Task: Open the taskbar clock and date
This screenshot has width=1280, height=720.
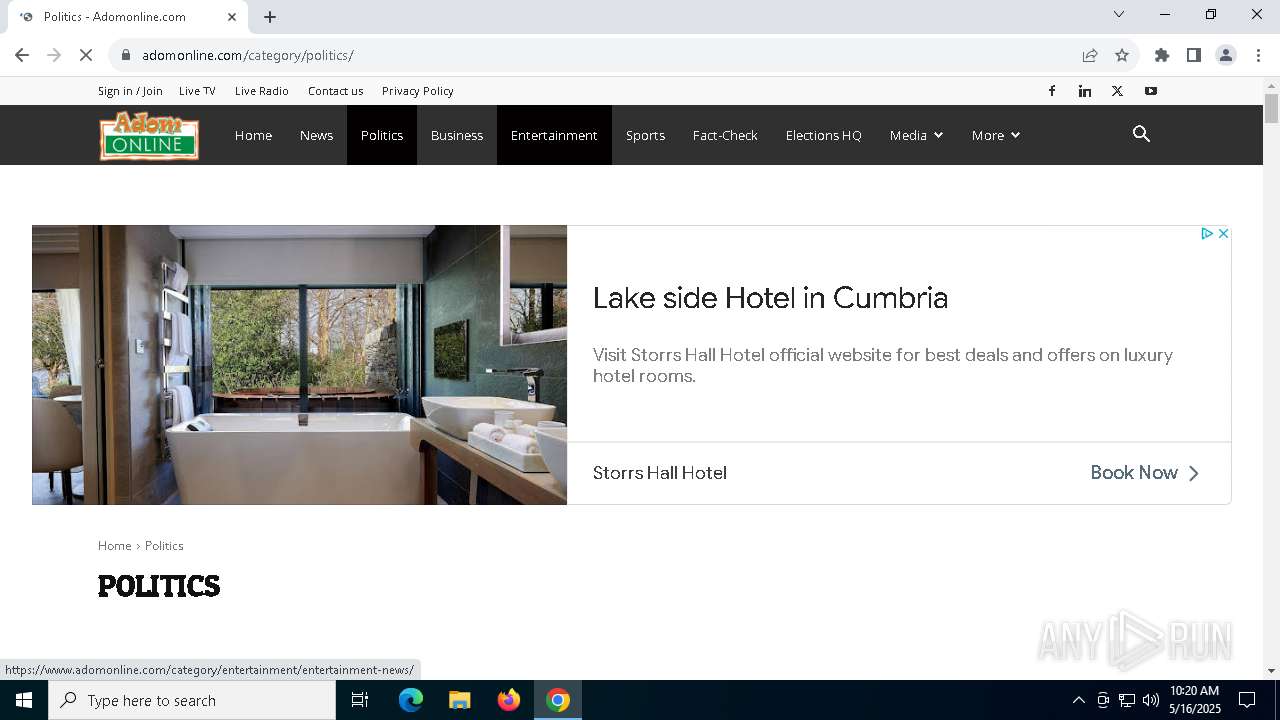Action: (1195, 700)
